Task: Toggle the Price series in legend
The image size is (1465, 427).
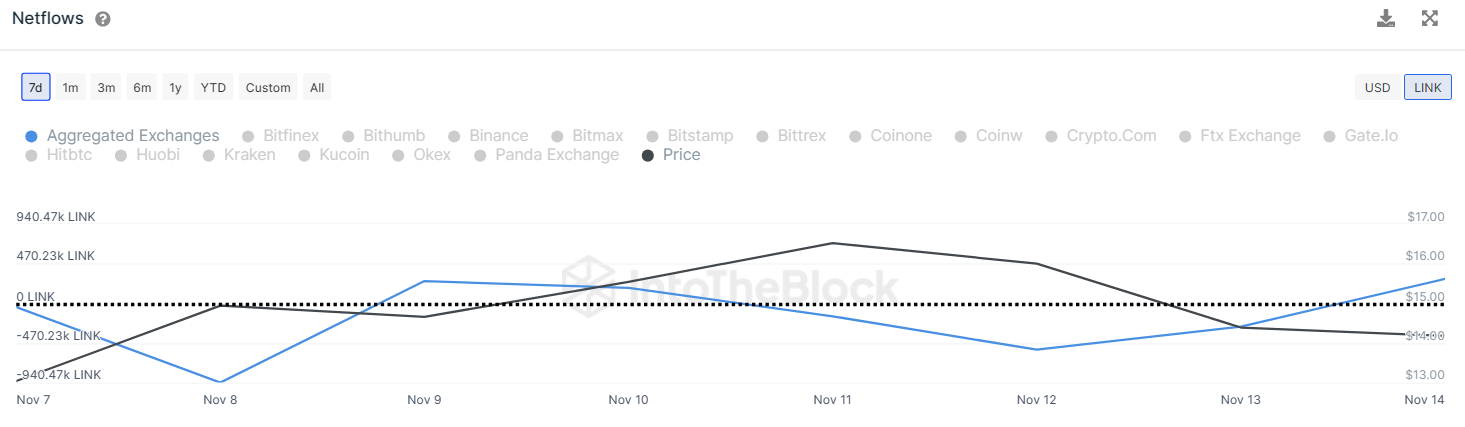Action: coord(681,155)
